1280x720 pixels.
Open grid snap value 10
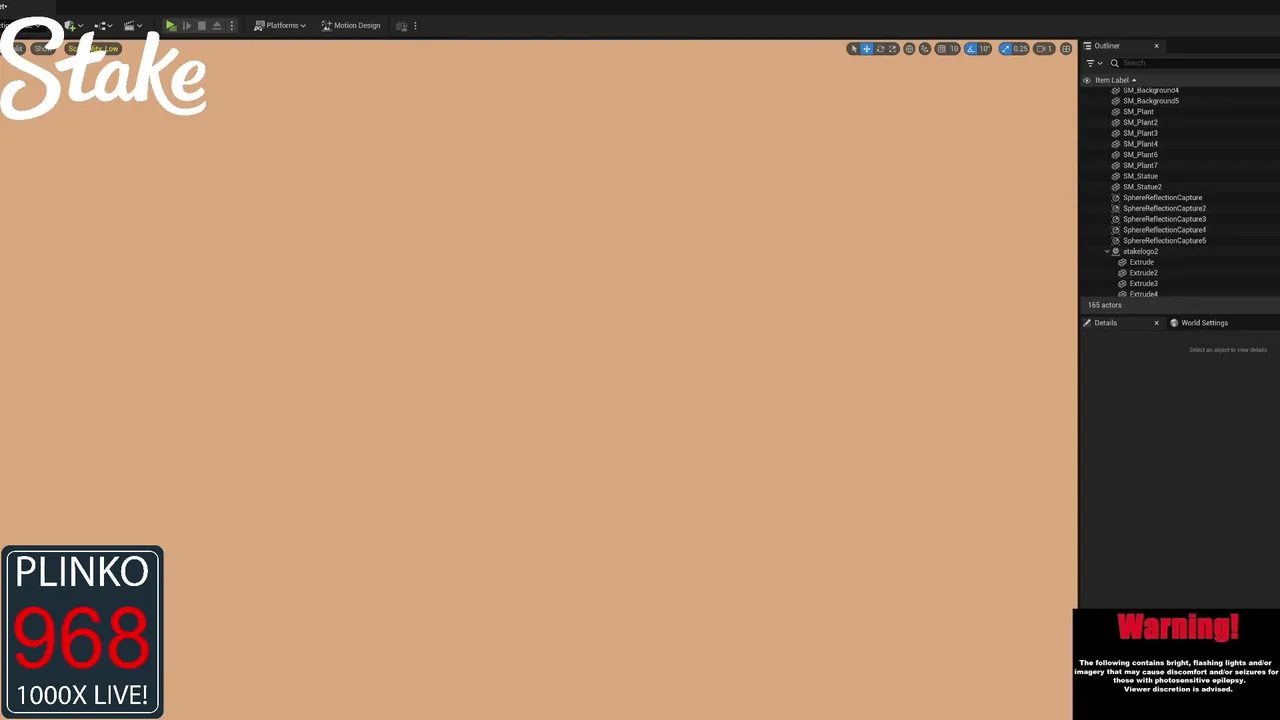point(954,49)
